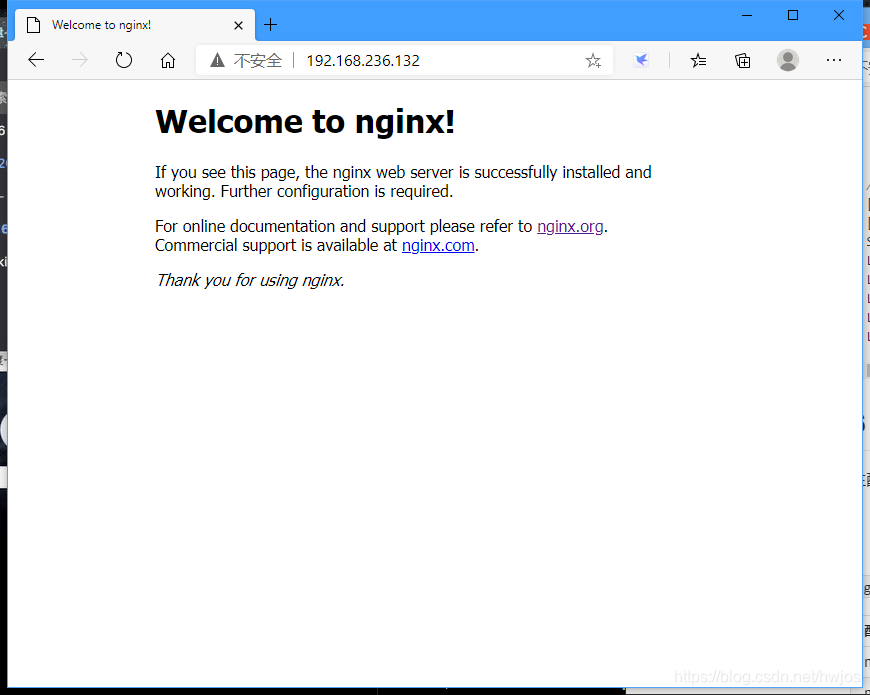Screen dimensions: 870x695
Task: Maximize the browser window
Action: tap(793, 16)
